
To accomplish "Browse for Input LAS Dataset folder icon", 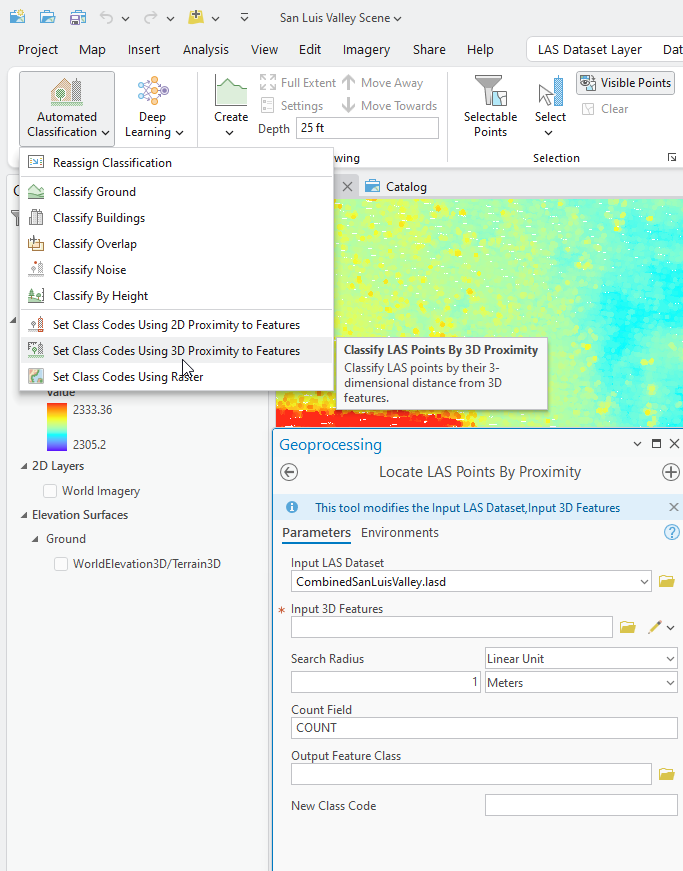I will tap(666, 582).
